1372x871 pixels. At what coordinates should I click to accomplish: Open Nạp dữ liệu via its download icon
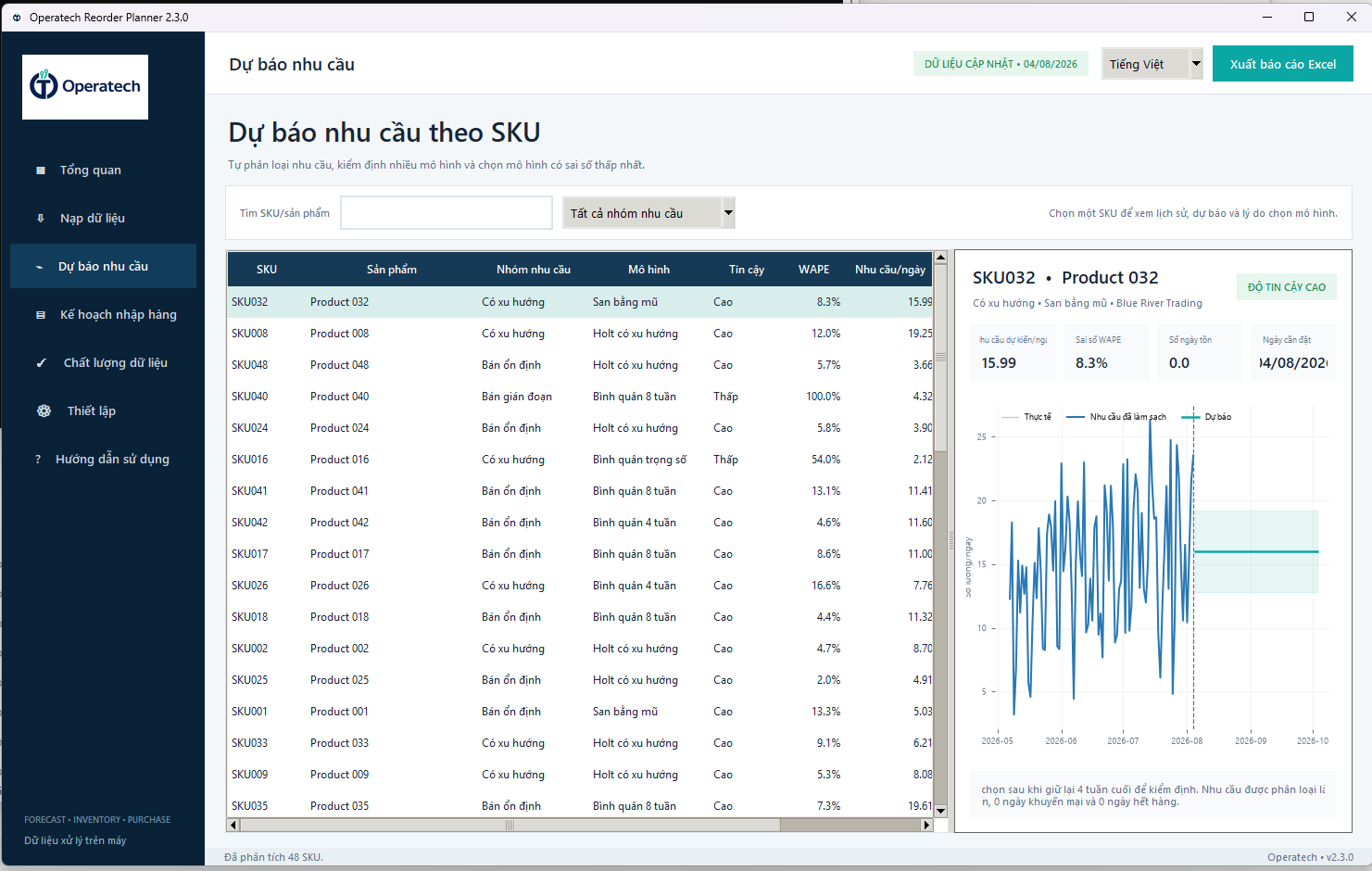click(x=41, y=219)
